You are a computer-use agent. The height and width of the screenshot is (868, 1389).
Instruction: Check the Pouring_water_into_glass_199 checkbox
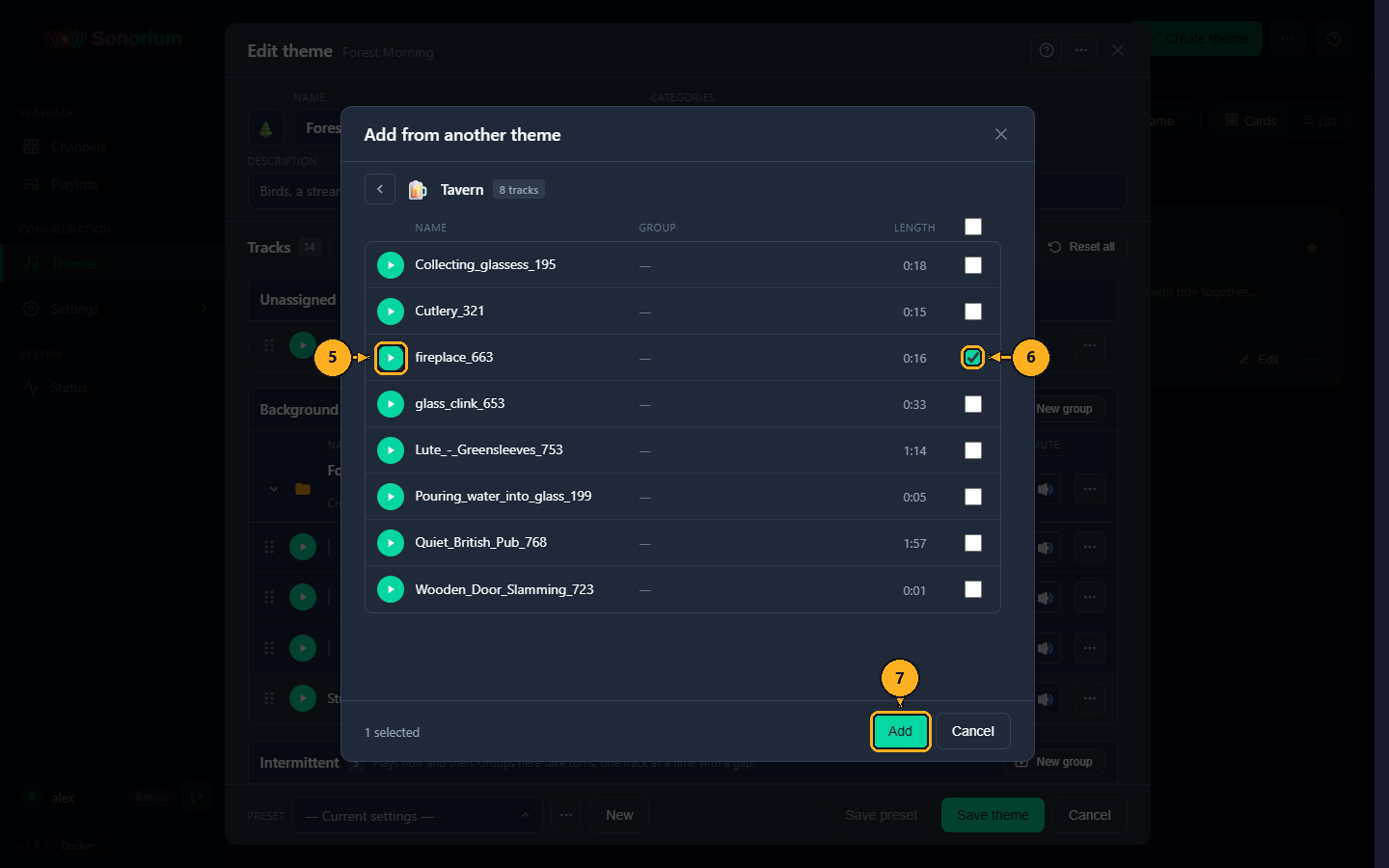973,497
